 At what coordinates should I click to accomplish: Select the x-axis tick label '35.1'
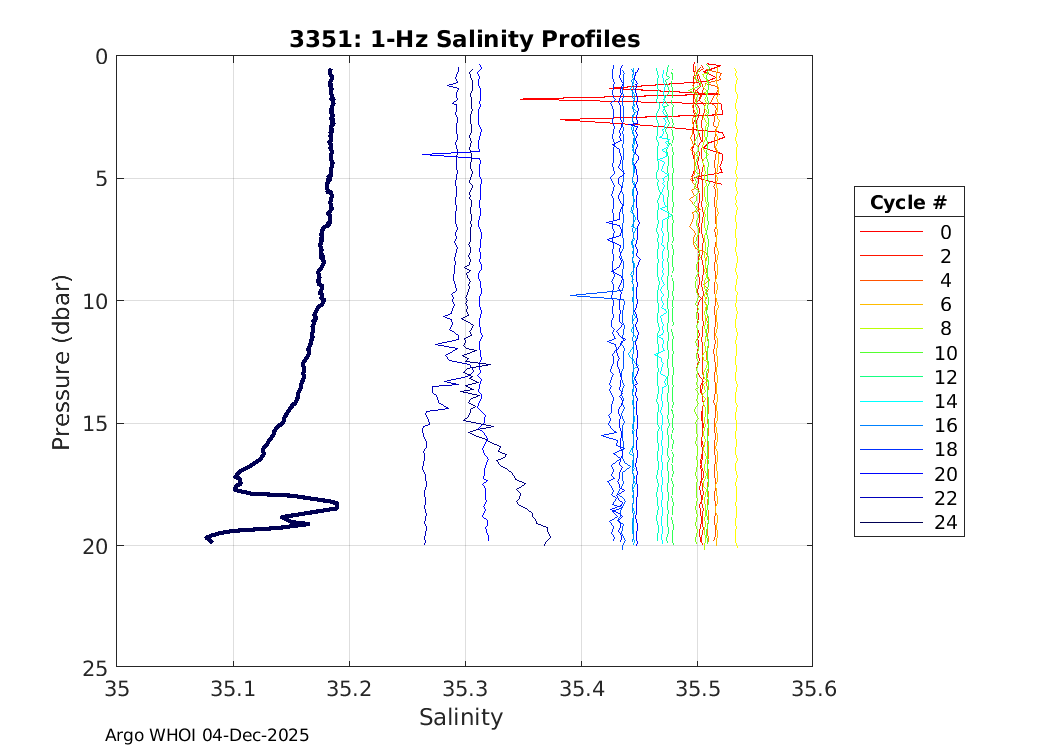click(x=233, y=688)
